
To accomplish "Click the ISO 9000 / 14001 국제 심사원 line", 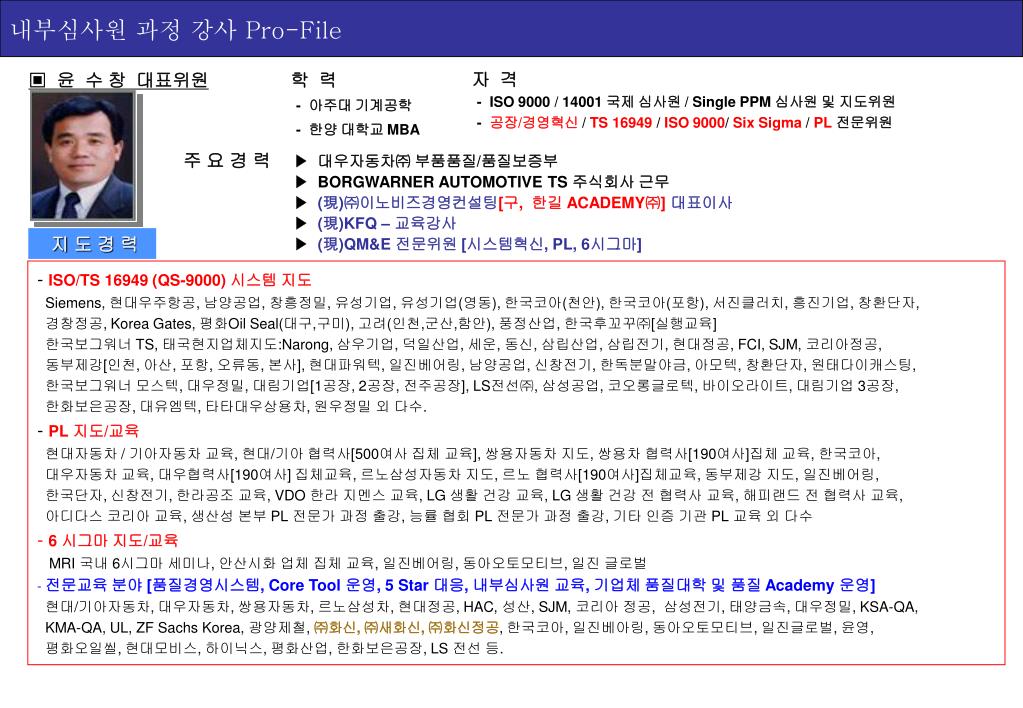I will coord(692,102).
